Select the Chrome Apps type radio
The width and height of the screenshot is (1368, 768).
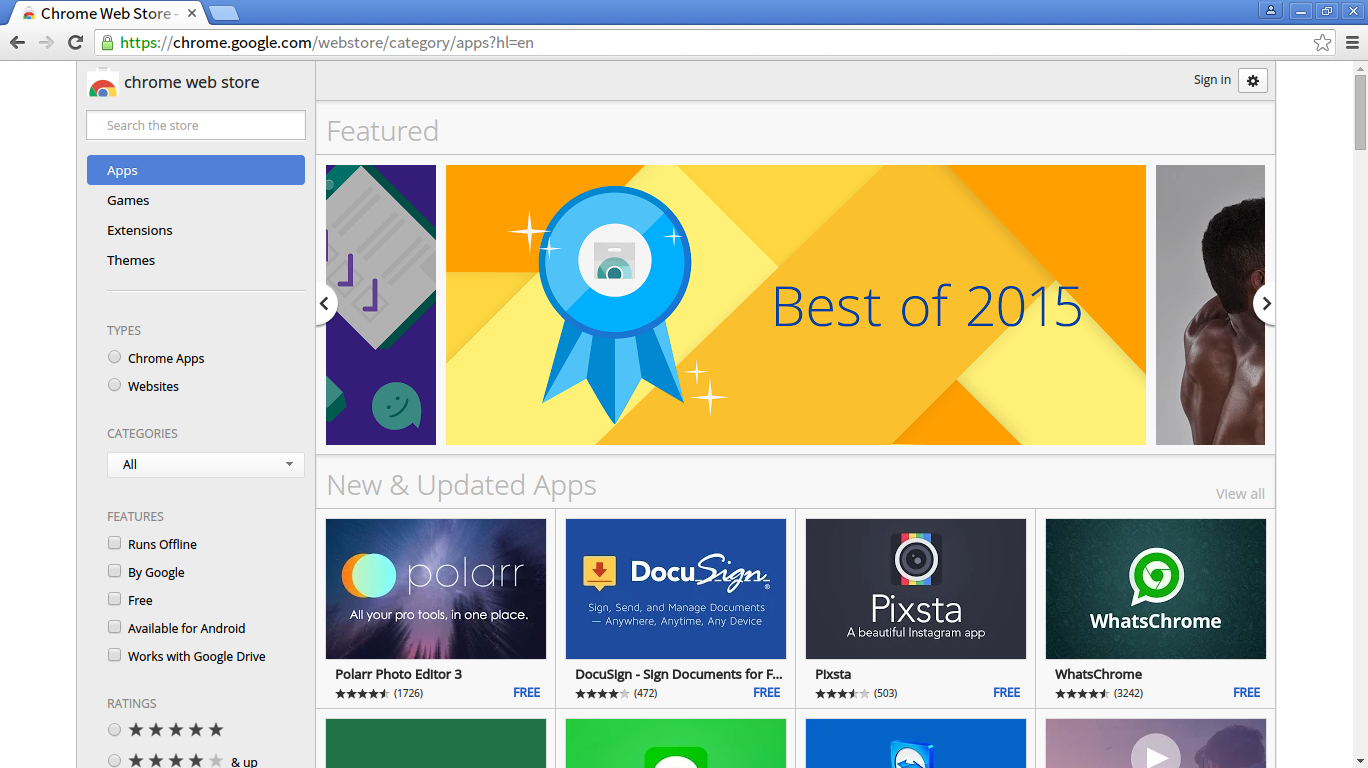[115, 357]
